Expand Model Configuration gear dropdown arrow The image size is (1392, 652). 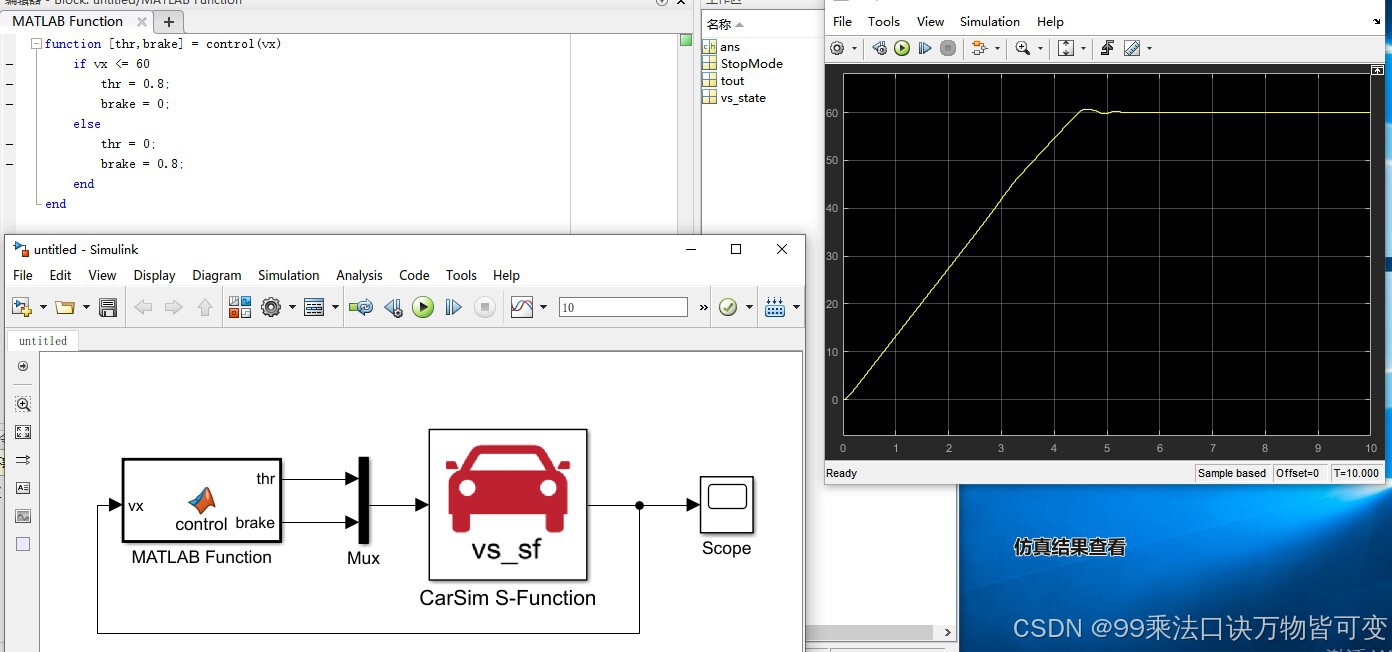pos(292,308)
